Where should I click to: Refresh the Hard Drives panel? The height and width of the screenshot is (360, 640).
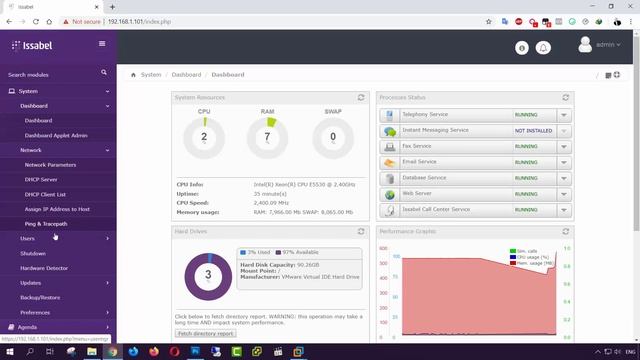point(361,231)
